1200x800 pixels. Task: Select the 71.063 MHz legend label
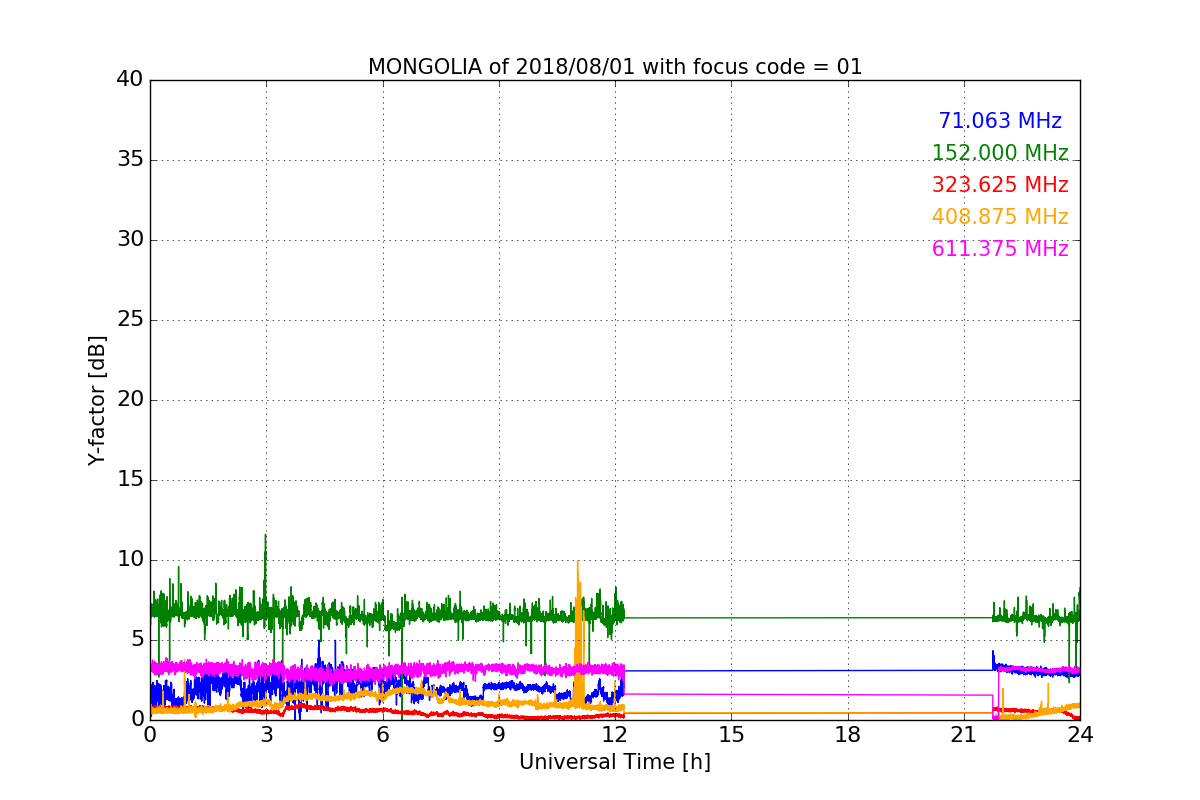(1000, 121)
